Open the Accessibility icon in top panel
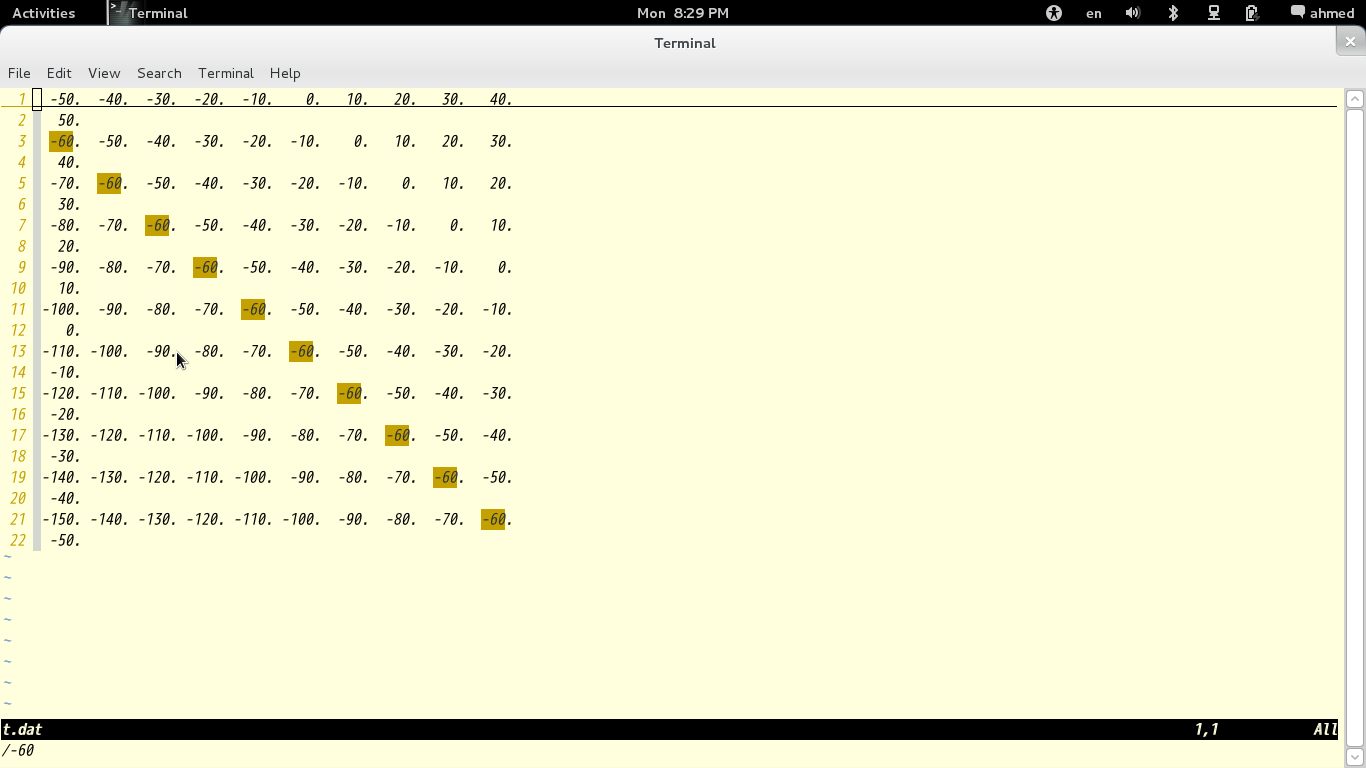The image size is (1366, 768). click(x=1053, y=13)
